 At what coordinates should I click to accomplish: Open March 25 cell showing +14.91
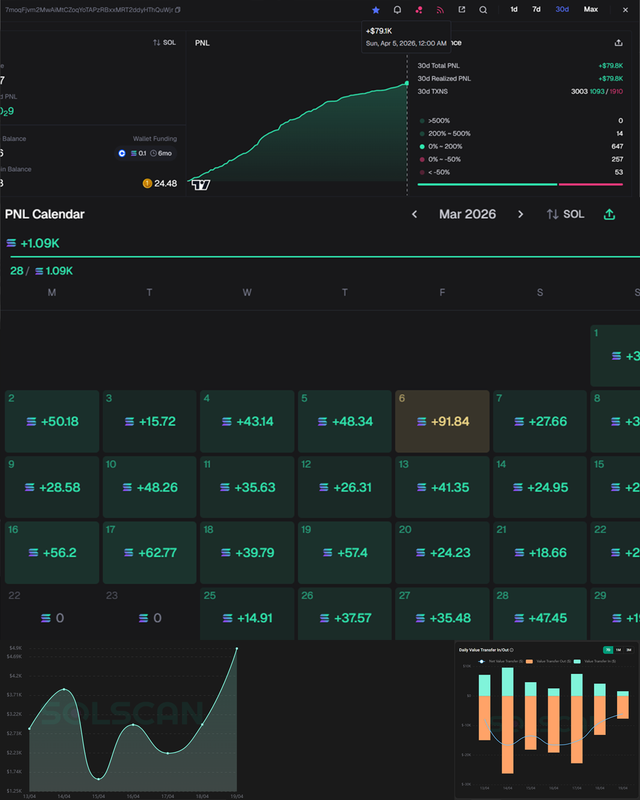point(247,614)
